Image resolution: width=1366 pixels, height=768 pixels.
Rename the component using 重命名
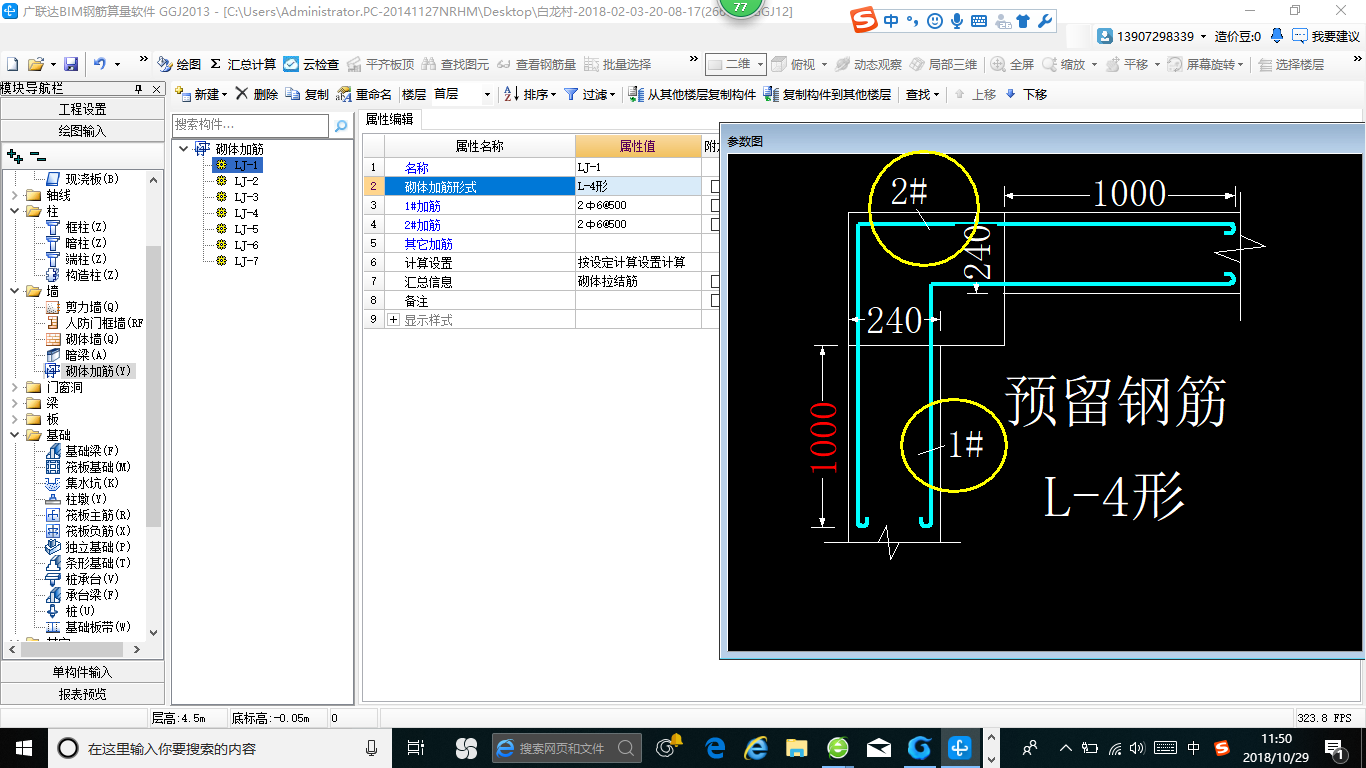364,94
